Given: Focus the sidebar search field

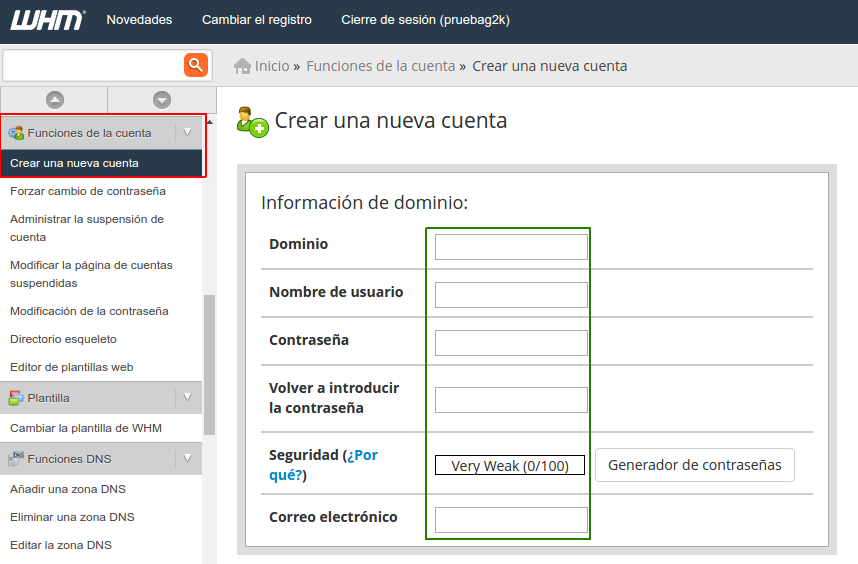Looking at the screenshot, I should 94,65.
